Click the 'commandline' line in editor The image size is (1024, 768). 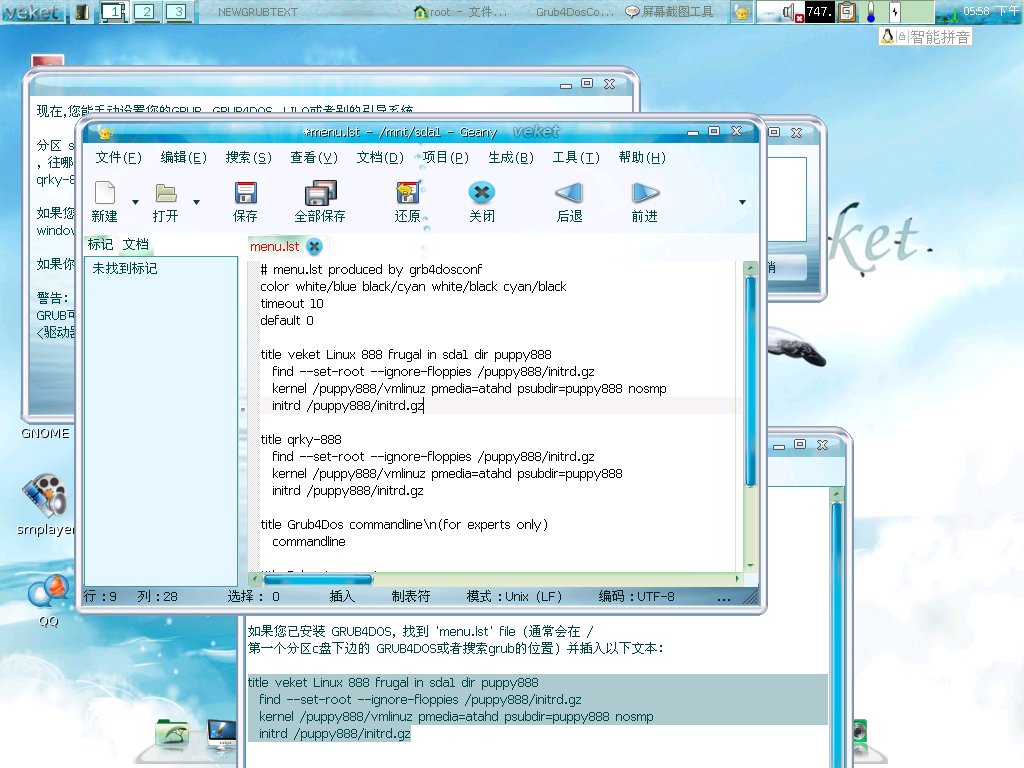309,541
